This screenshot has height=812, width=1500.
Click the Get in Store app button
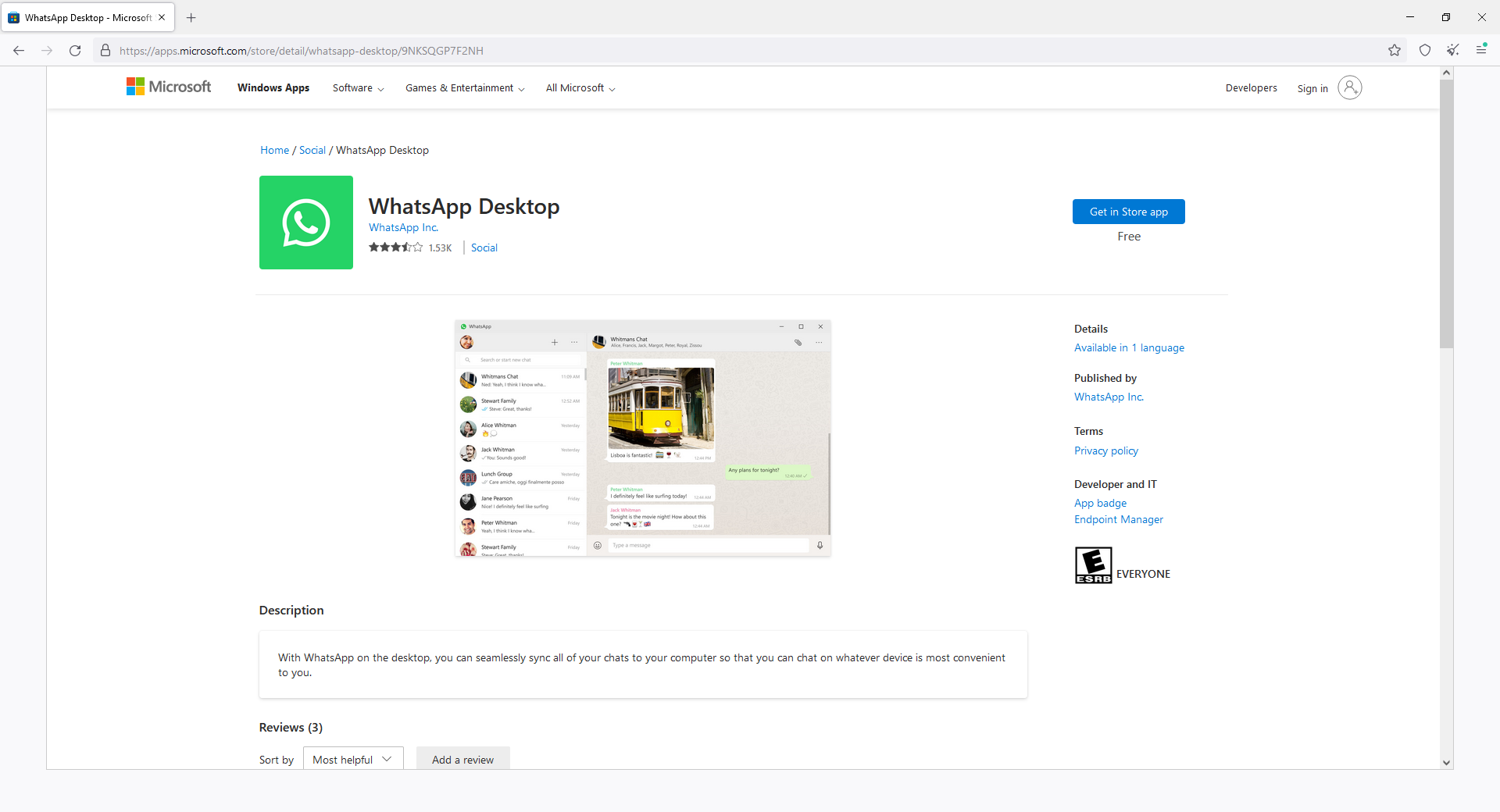[x=1128, y=212]
